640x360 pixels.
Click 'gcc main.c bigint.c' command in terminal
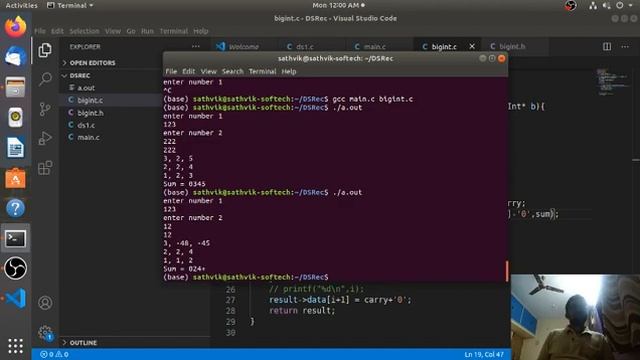(373, 99)
